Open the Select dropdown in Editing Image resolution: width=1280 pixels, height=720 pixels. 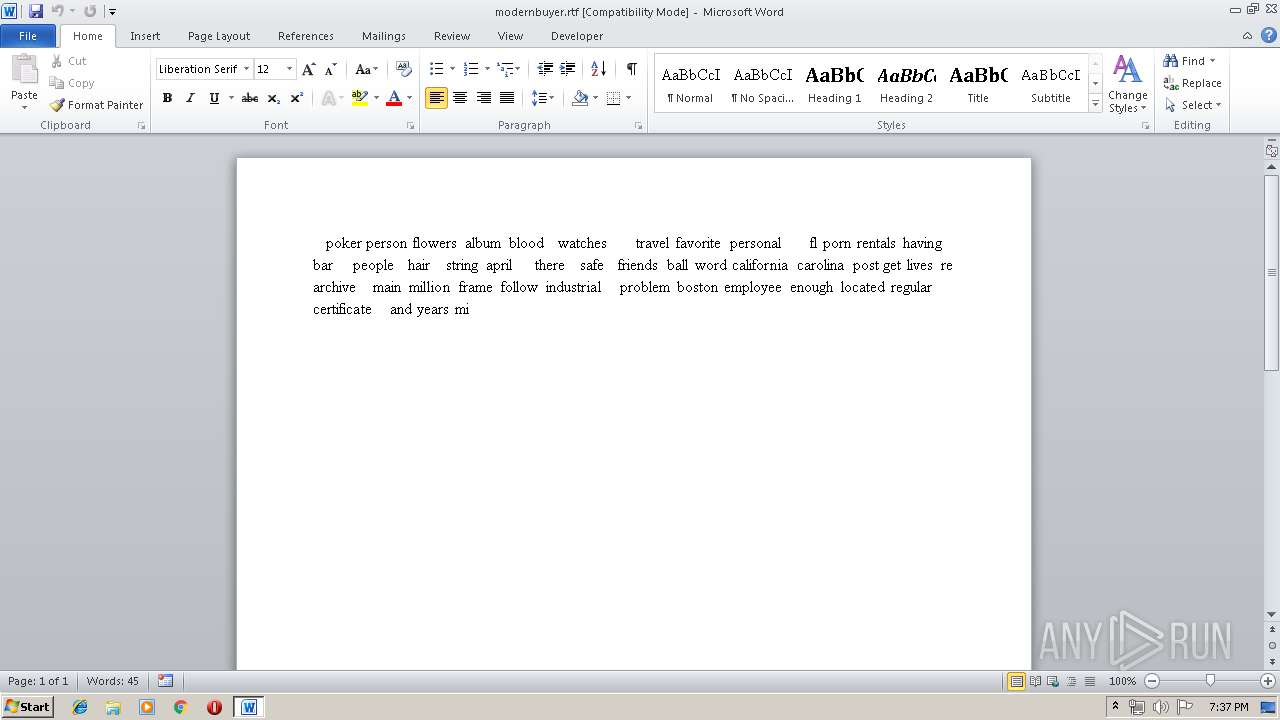click(x=1193, y=105)
